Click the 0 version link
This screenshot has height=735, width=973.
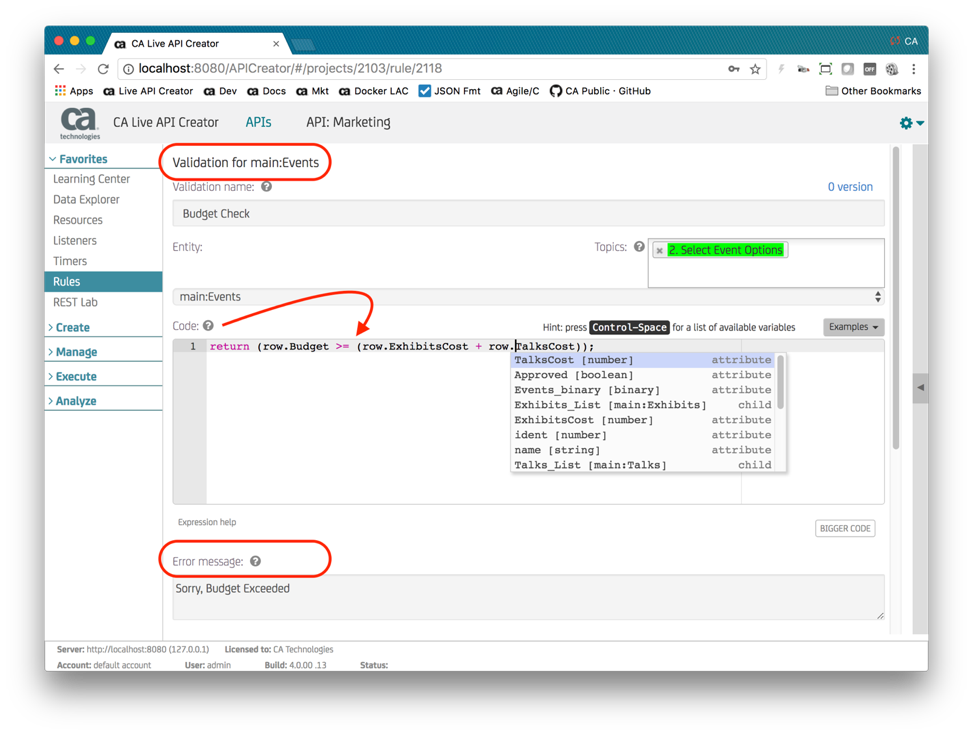click(x=850, y=187)
